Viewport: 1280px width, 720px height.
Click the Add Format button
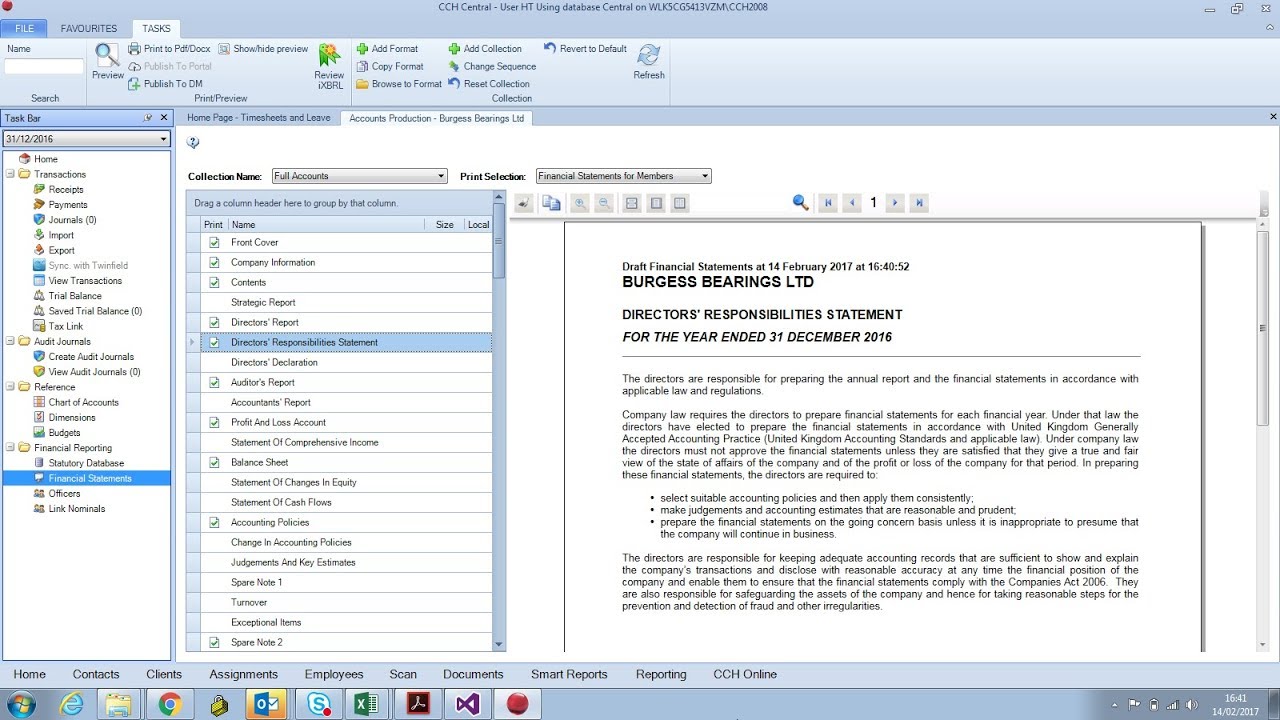(387, 48)
